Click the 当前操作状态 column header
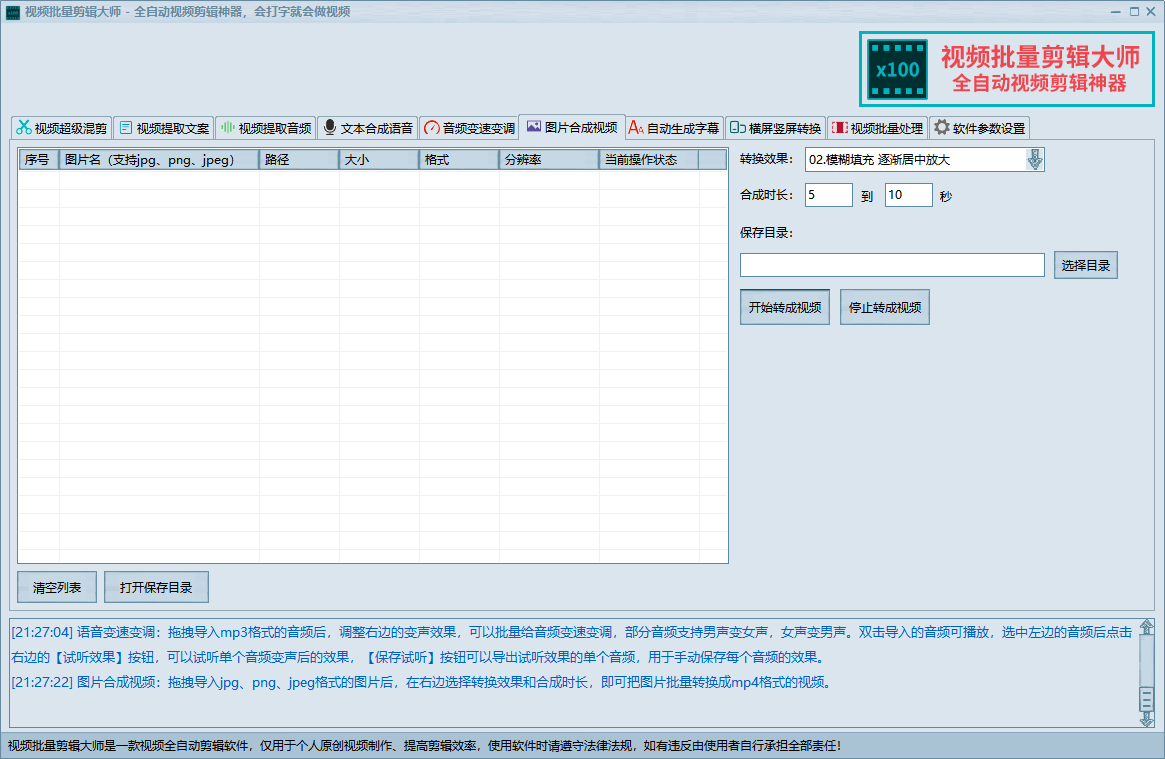Viewport: 1165px width, 759px height. [x=649, y=160]
